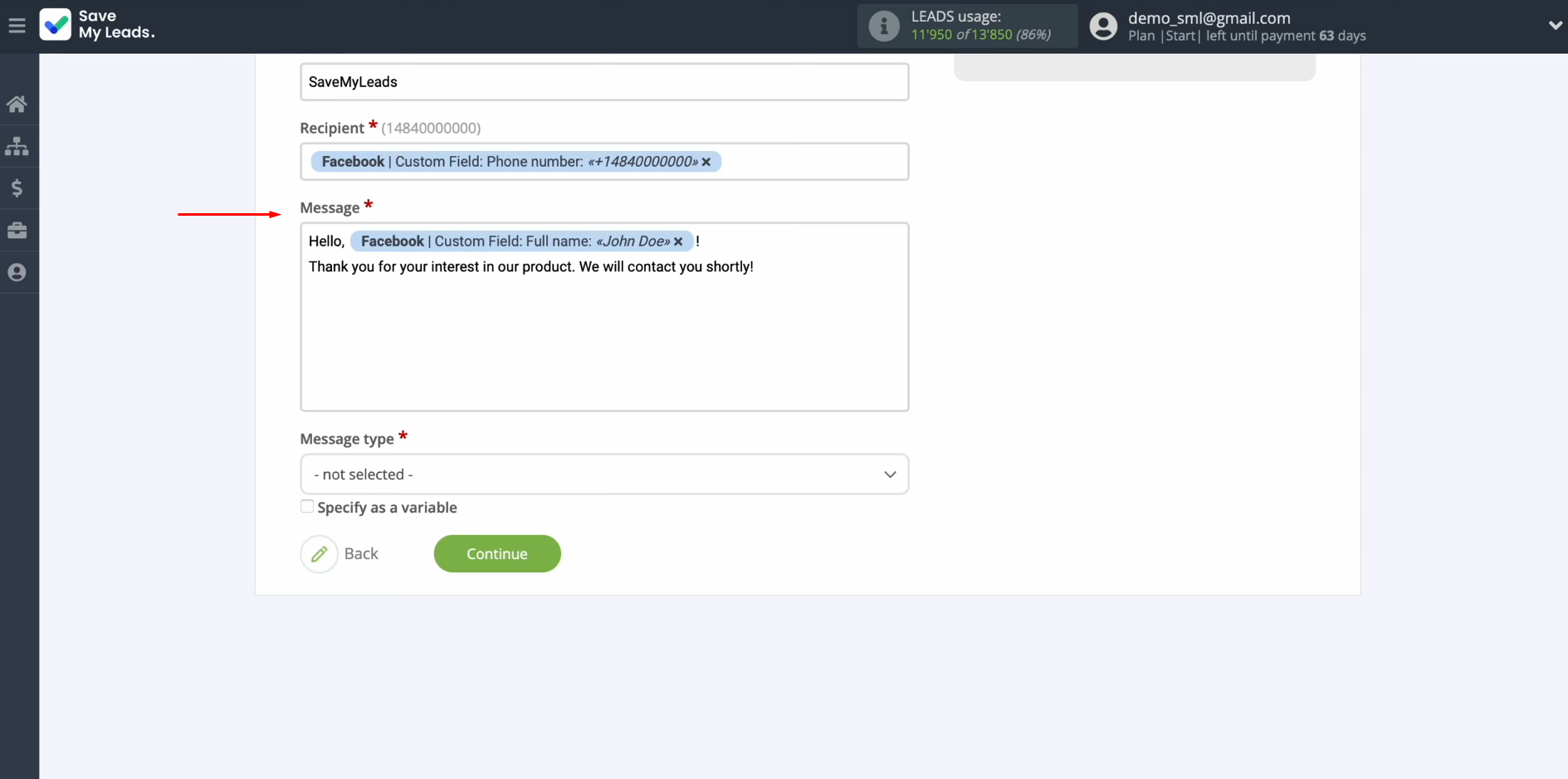Click the account avatar icon
This screenshot has width=1568, height=779.
[1102, 26]
